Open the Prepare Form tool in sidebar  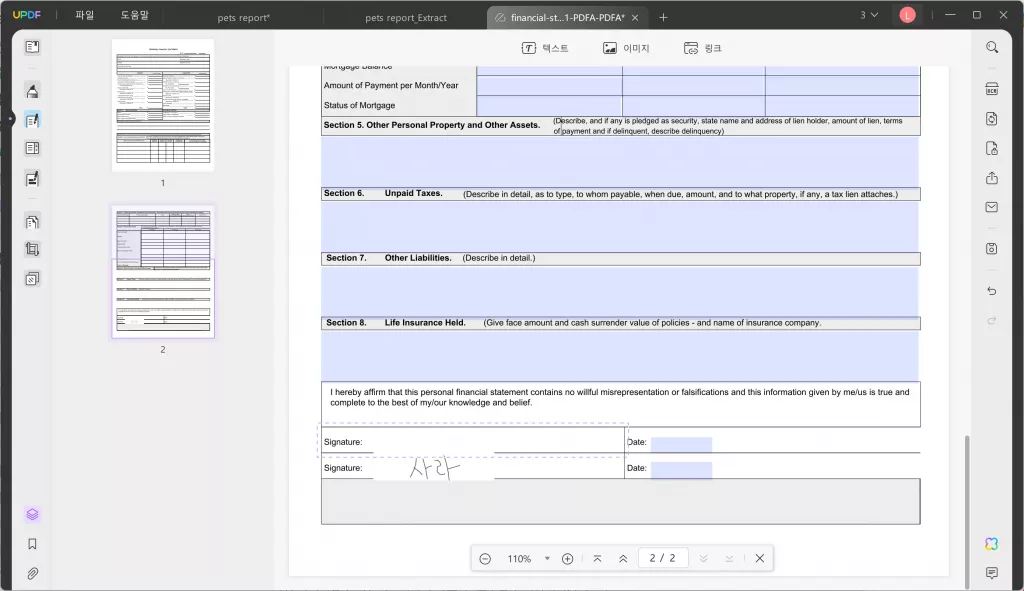click(x=32, y=149)
